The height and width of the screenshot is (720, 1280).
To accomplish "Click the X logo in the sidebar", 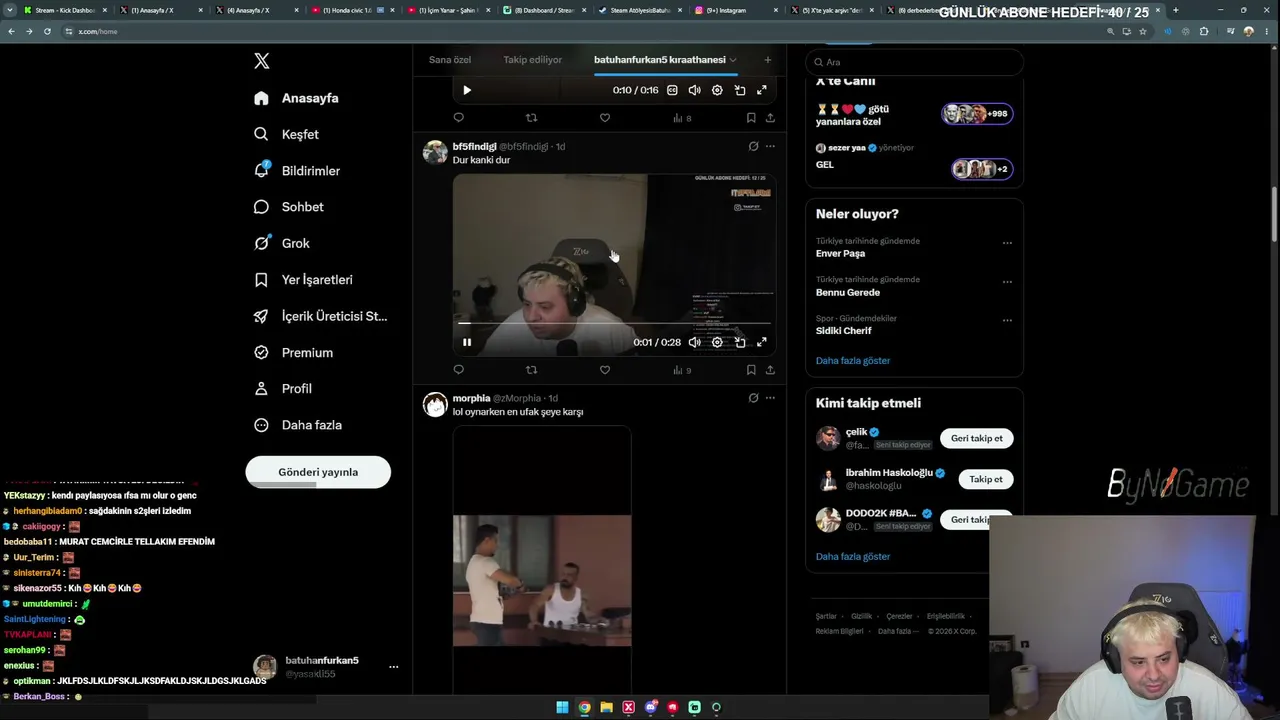I will [x=262, y=61].
